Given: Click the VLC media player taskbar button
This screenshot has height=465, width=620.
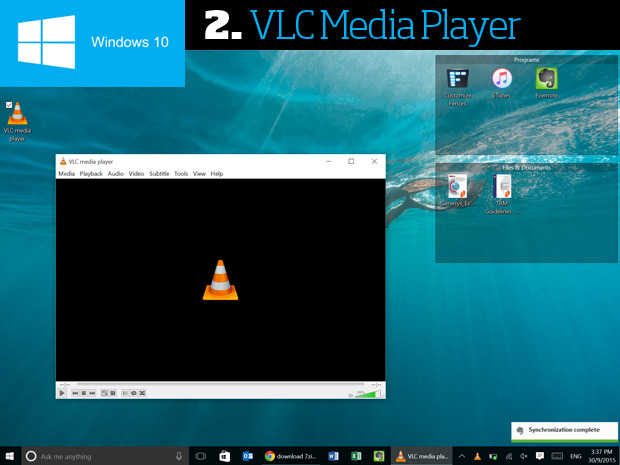Looking at the screenshot, I should coord(422,456).
